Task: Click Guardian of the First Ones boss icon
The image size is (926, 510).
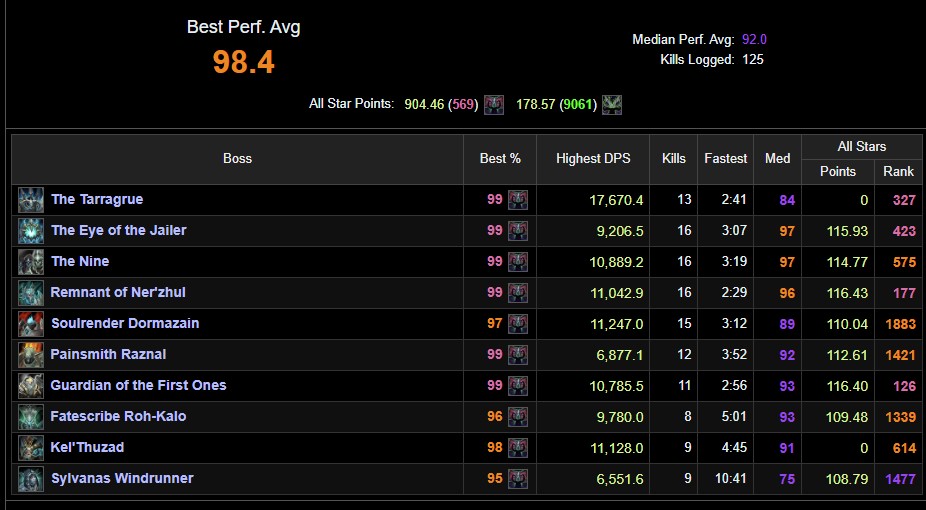Action: coord(31,386)
